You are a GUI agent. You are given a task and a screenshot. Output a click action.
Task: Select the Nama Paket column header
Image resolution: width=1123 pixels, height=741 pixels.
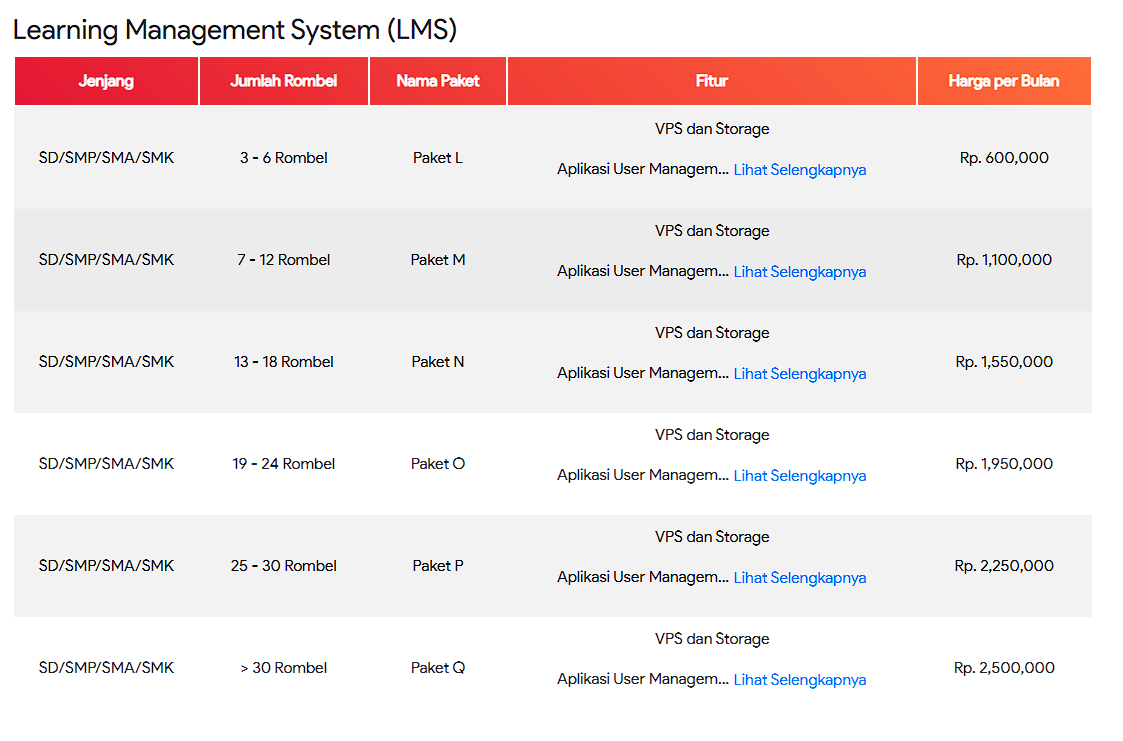pyautogui.click(x=437, y=81)
